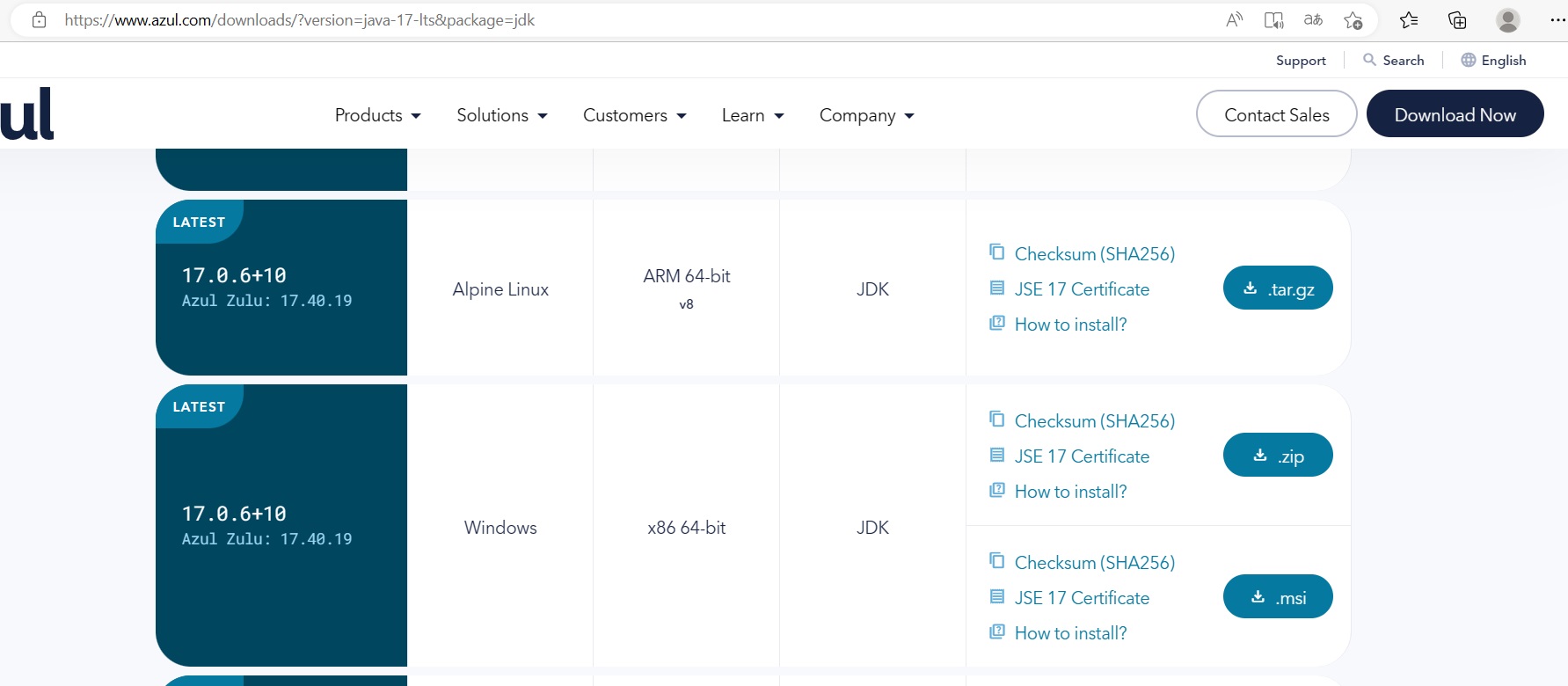Click version 17.0.6+10 in Alpine Linux card
This screenshot has height=686, width=1568.
pos(234,275)
